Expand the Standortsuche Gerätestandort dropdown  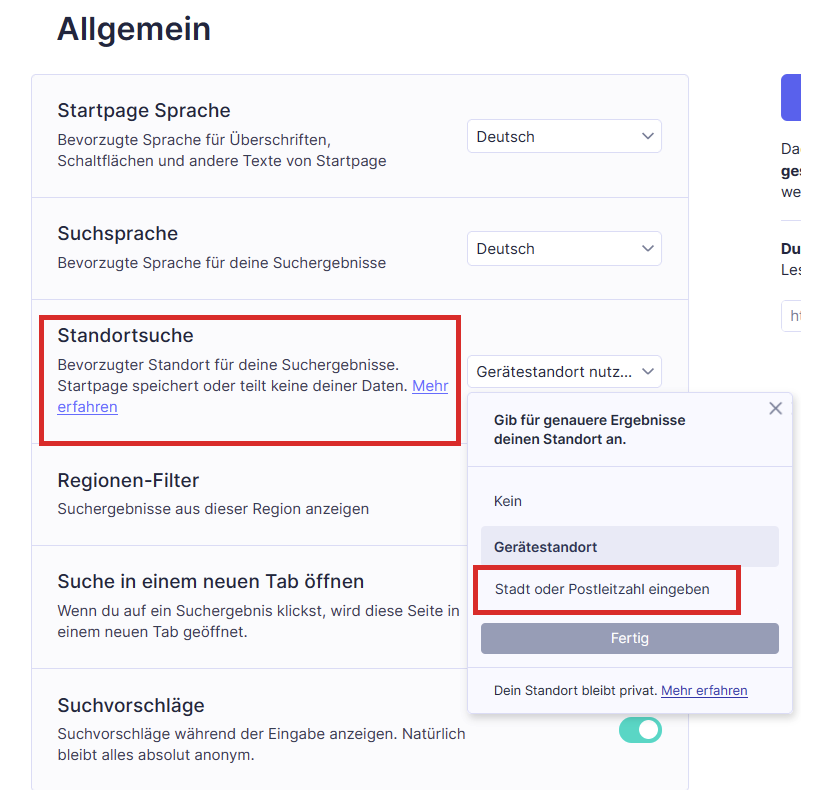(x=564, y=372)
